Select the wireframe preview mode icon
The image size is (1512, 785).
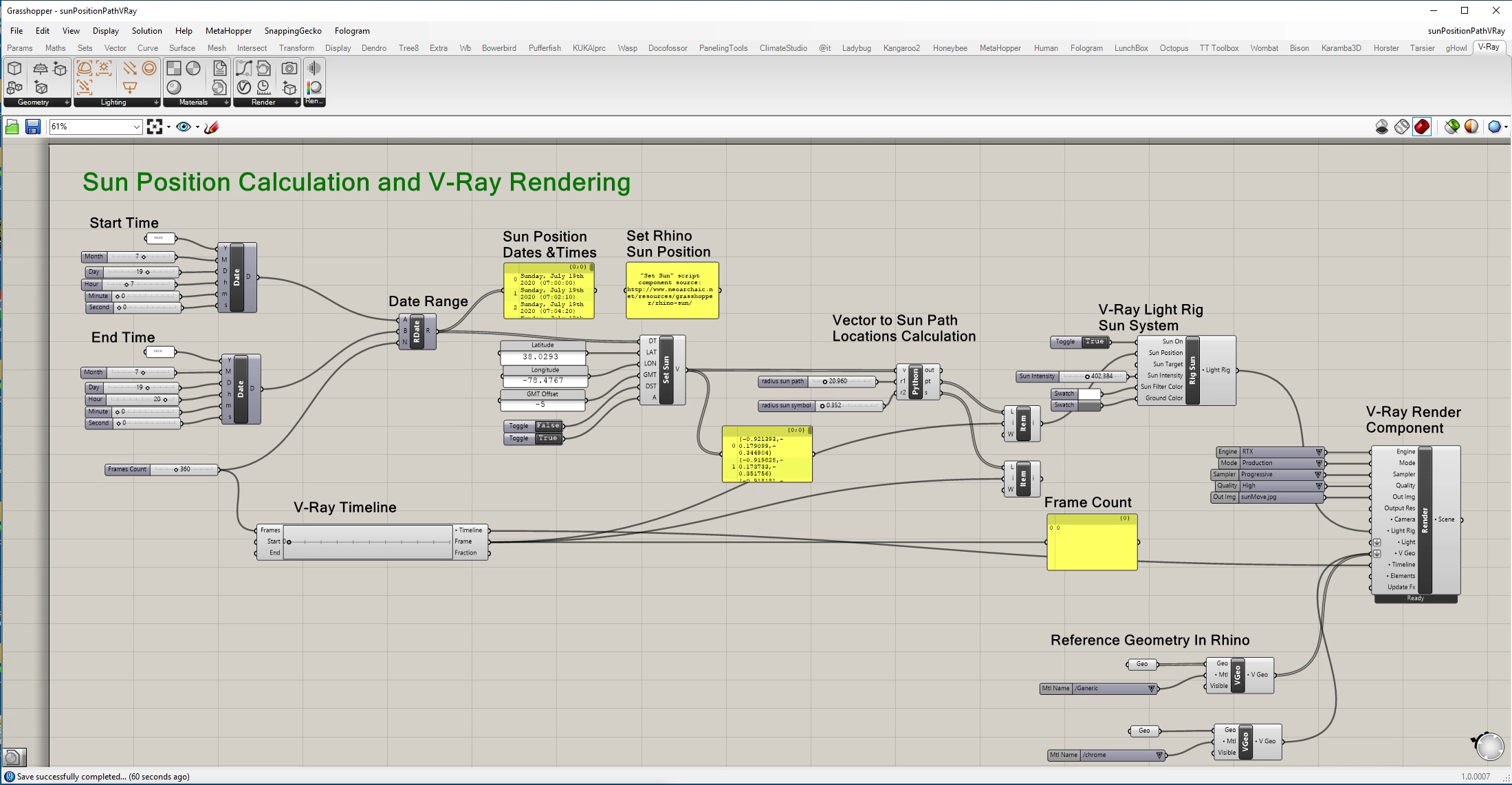click(x=1401, y=127)
